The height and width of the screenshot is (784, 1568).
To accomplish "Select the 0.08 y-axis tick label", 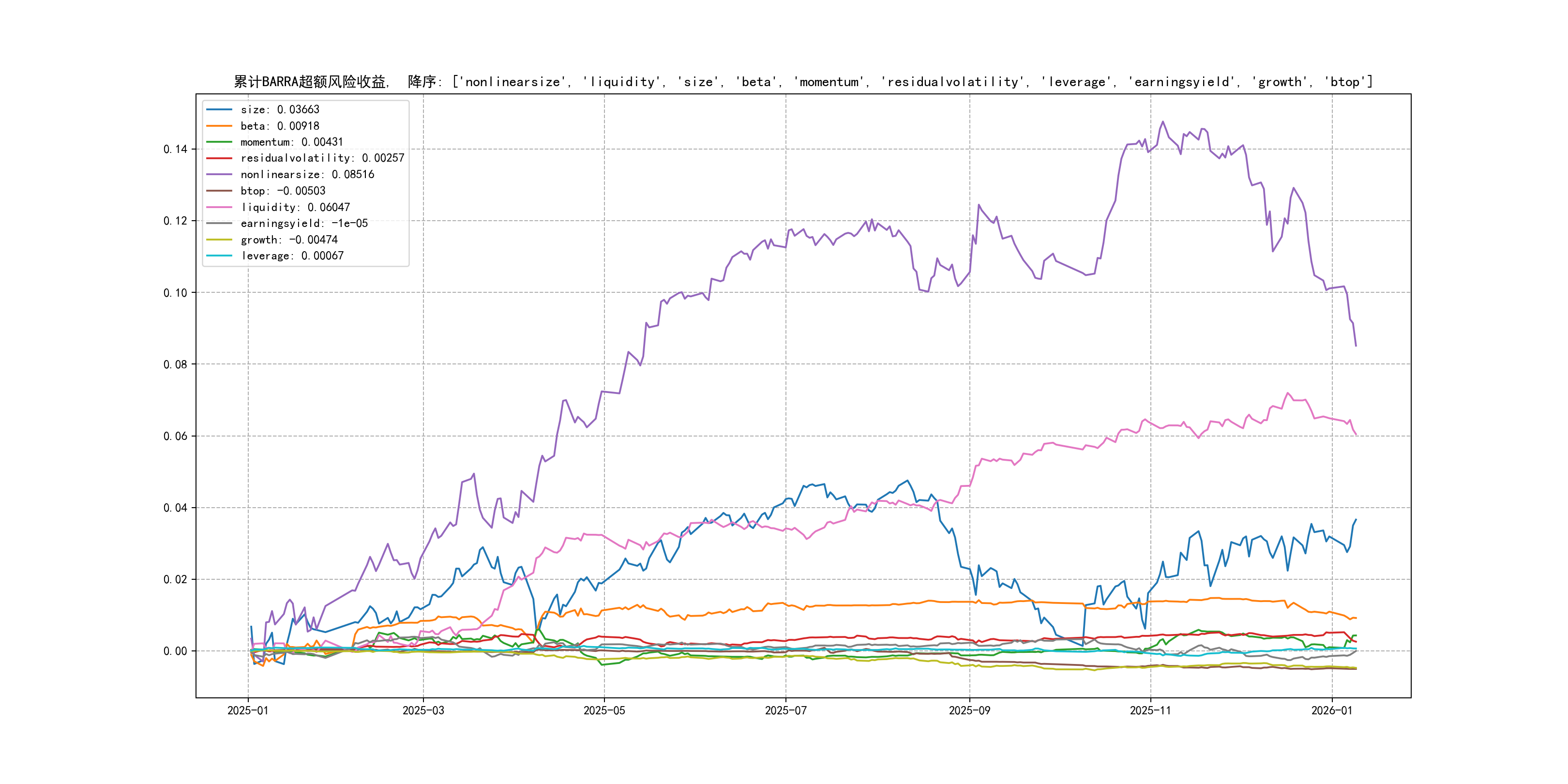I will [x=175, y=364].
